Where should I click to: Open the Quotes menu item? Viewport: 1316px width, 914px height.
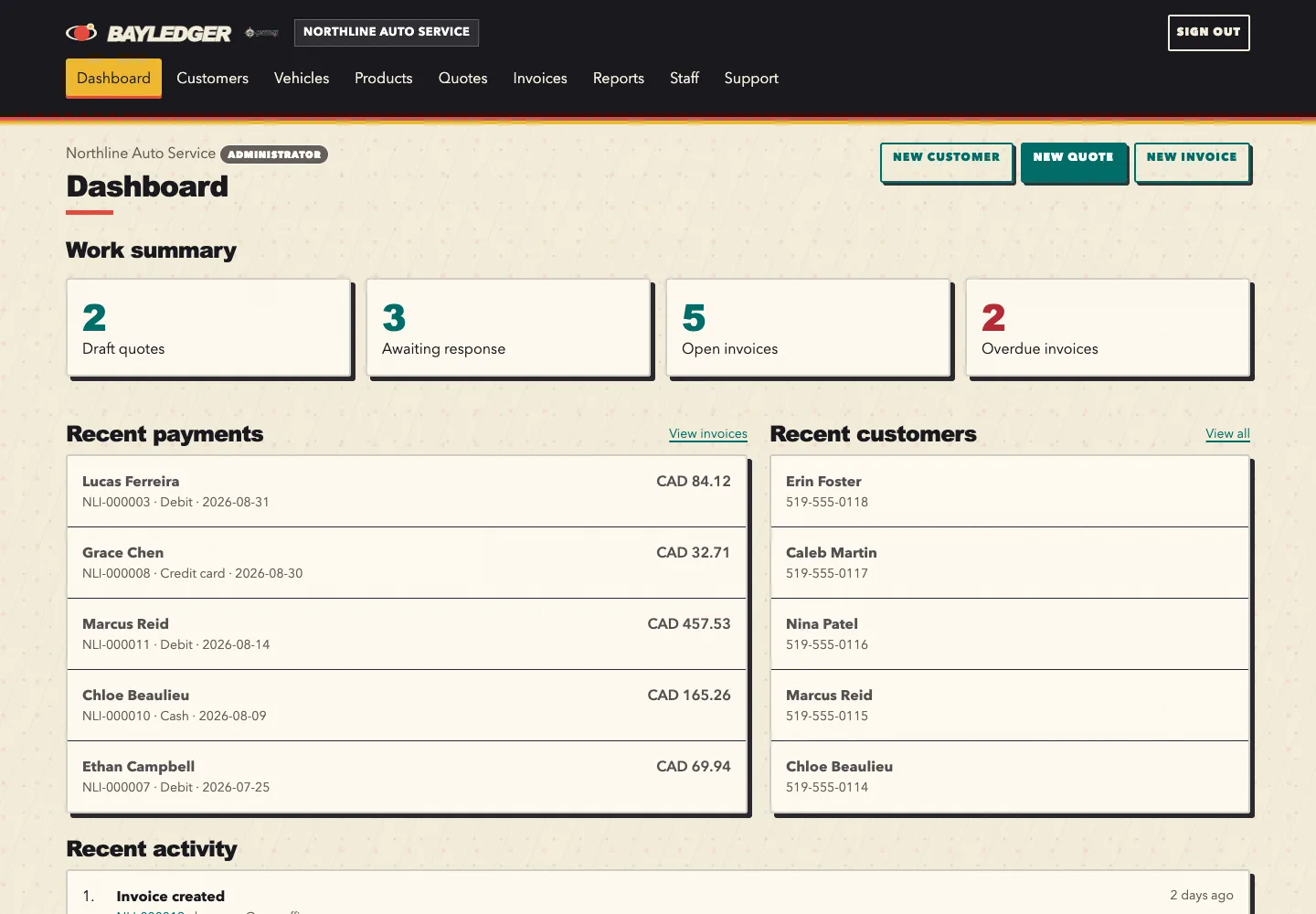tap(462, 79)
